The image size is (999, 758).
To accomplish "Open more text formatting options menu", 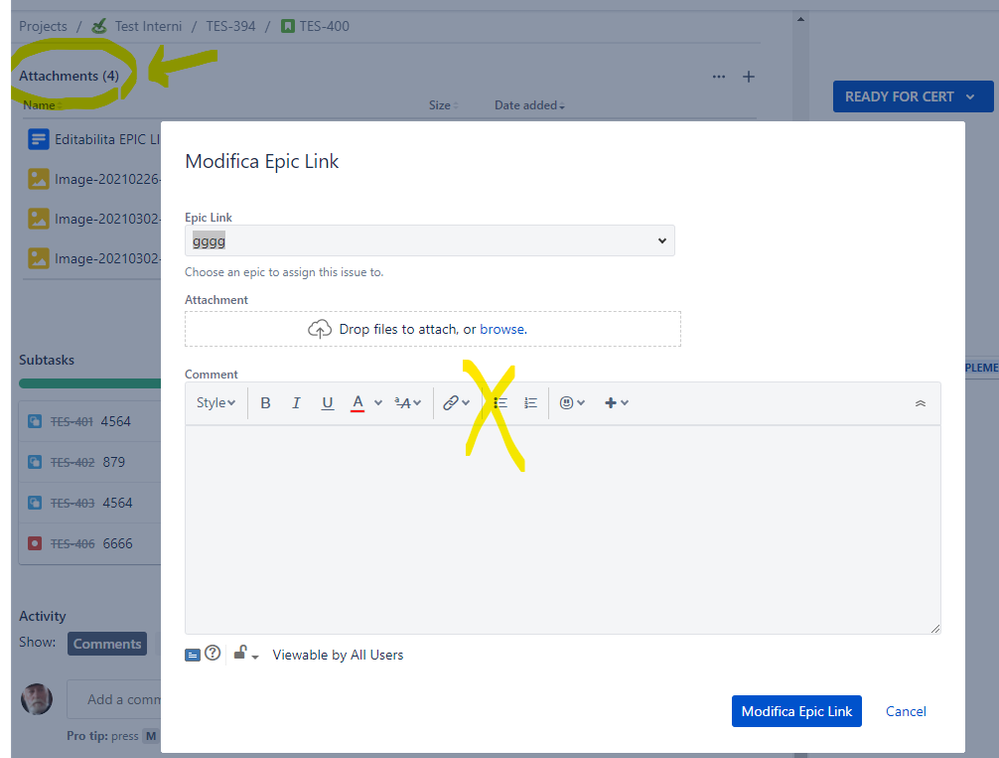I will (x=407, y=403).
